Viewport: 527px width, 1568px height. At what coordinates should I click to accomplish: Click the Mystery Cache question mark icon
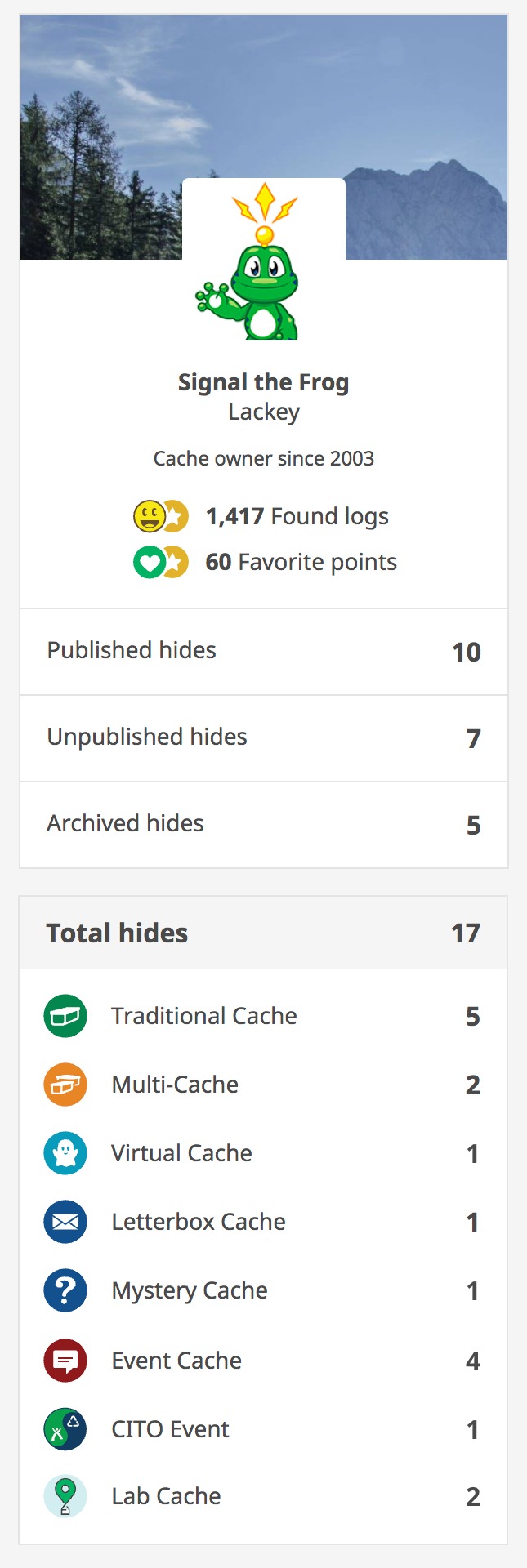(x=65, y=1290)
